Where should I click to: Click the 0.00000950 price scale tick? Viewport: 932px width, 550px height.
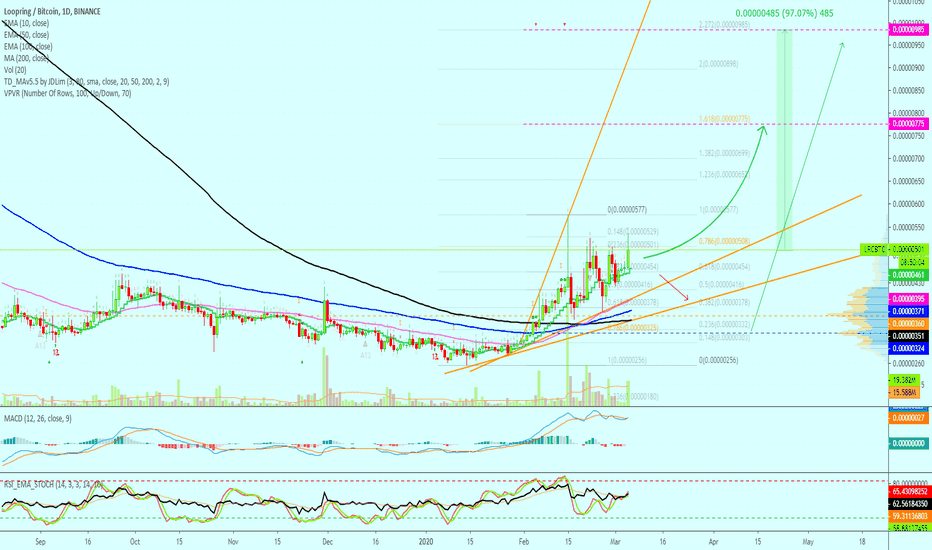(x=908, y=45)
